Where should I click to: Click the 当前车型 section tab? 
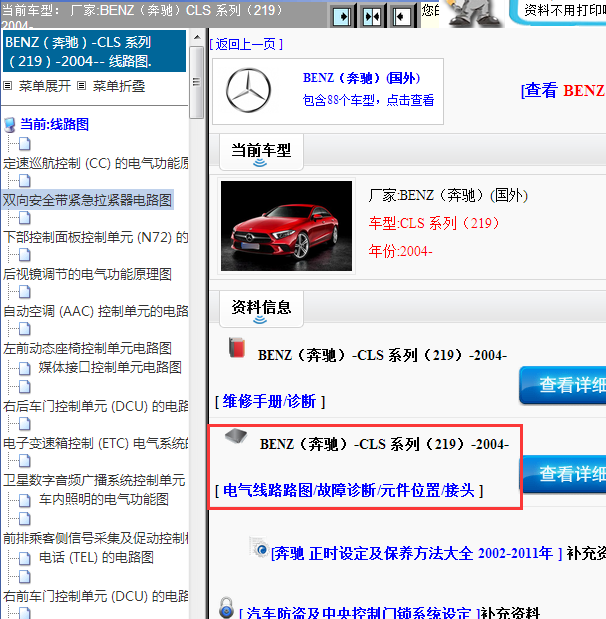[261, 152]
